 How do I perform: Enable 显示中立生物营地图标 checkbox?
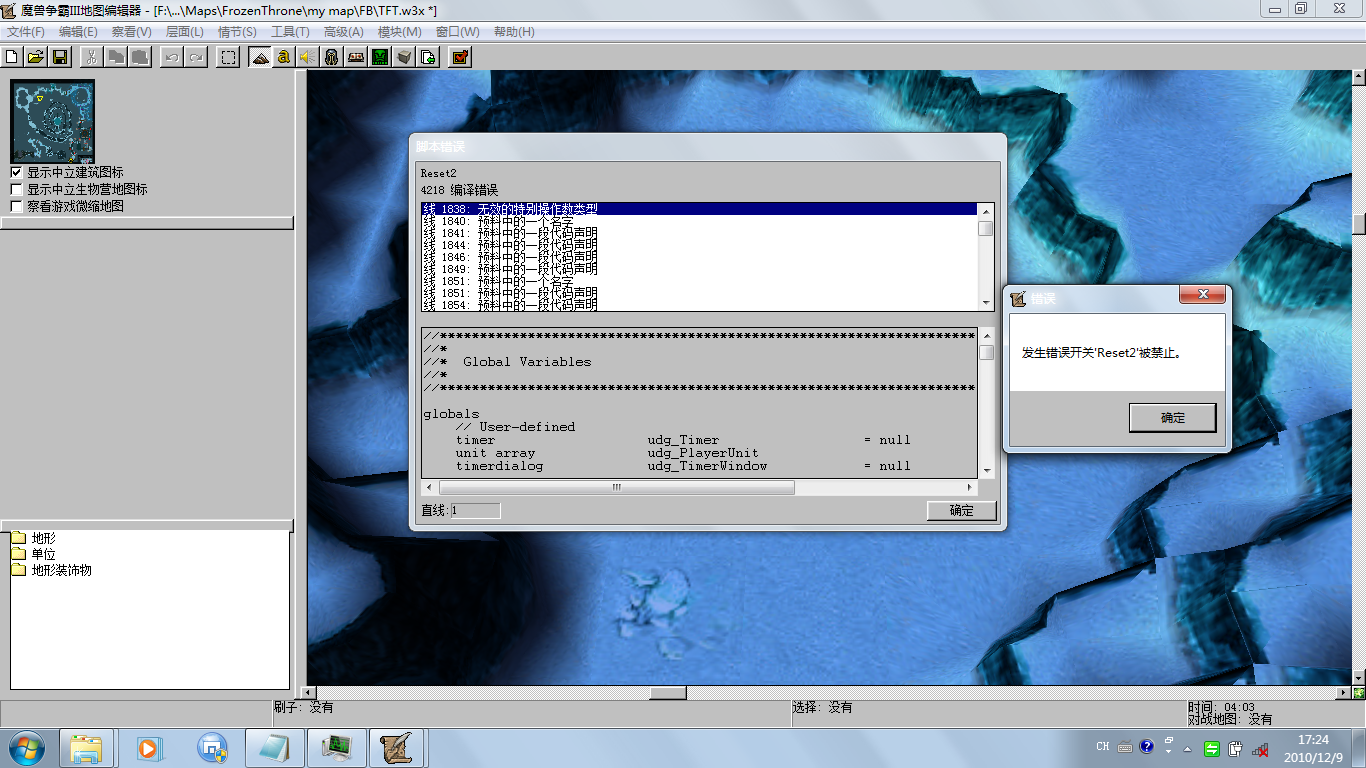click(16, 189)
